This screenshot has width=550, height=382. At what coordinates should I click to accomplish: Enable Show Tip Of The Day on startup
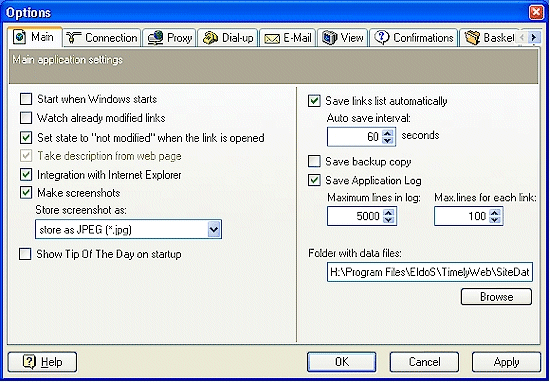click(25, 254)
